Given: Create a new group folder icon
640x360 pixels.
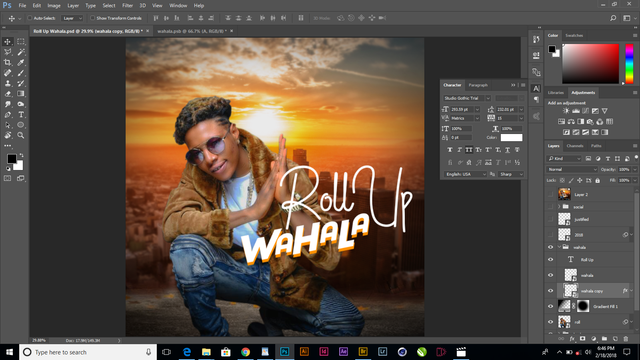Looking at the screenshot, I should tap(604, 339).
